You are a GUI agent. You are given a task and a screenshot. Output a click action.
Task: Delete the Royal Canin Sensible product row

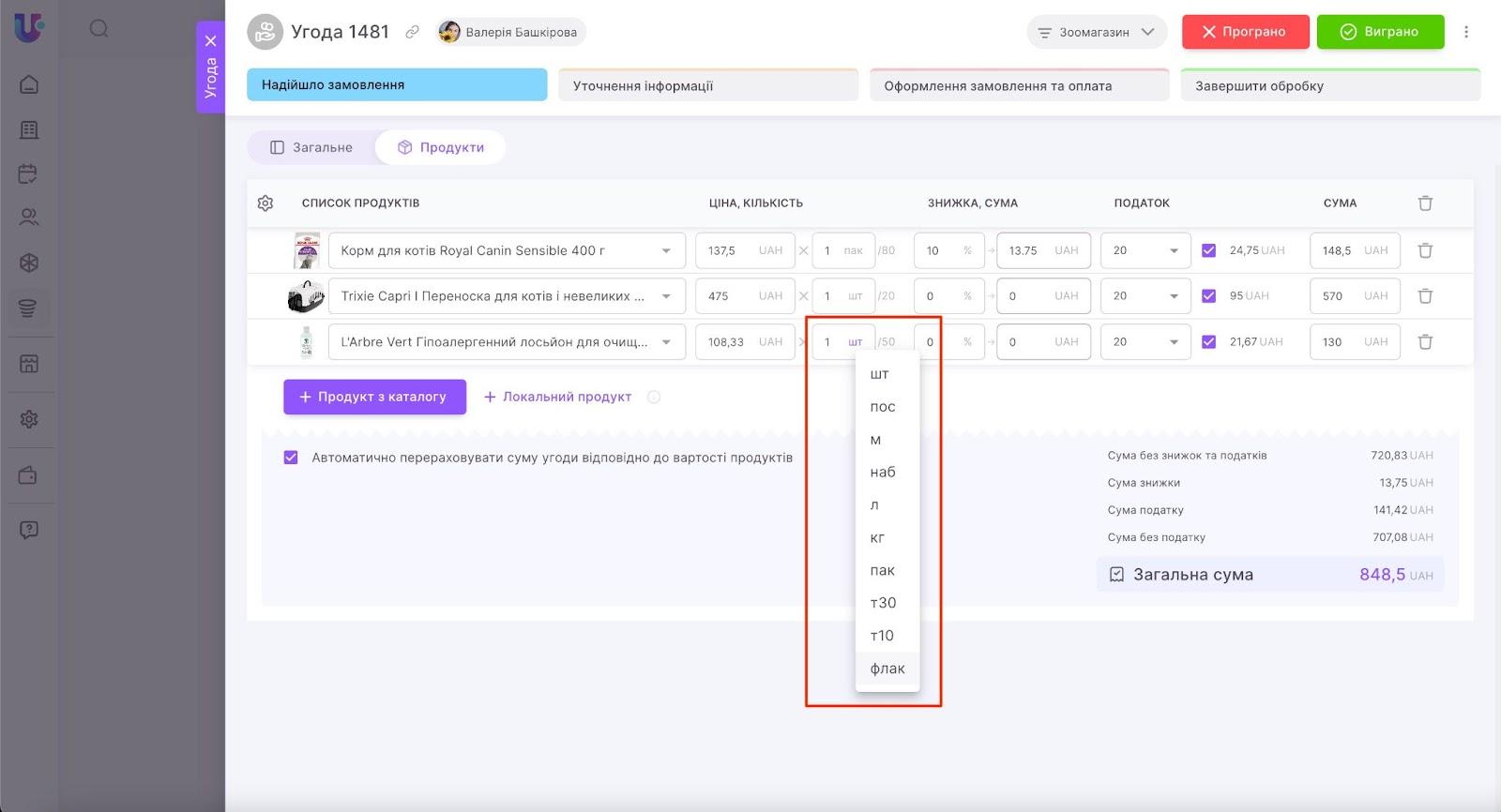[1425, 250]
